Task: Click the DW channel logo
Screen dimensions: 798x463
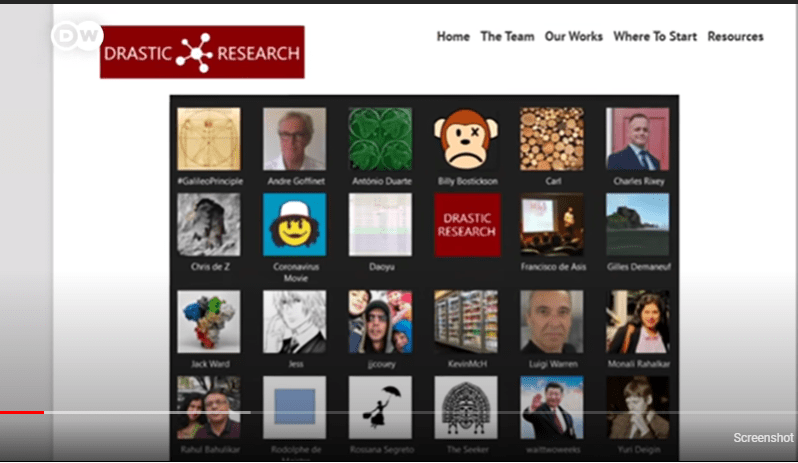Action: click(x=77, y=36)
